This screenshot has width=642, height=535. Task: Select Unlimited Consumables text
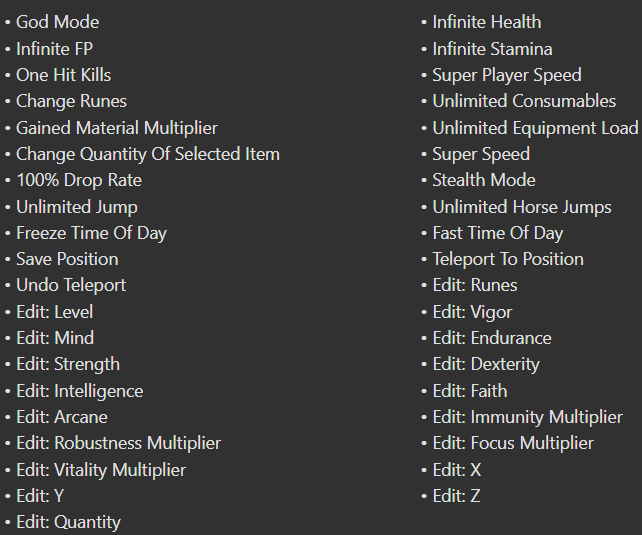(x=524, y=101)
